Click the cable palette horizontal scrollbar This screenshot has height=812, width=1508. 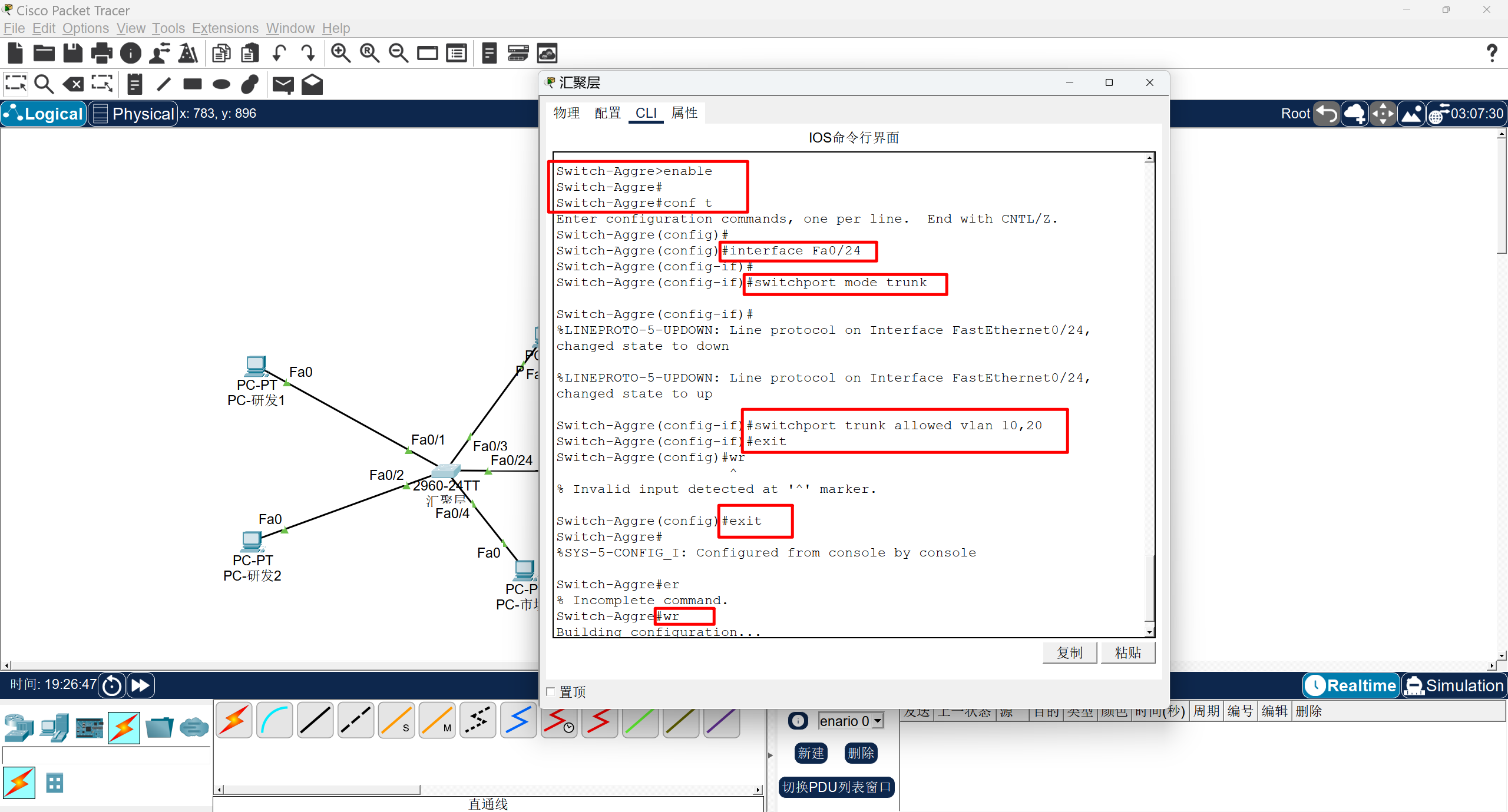tap(322, 790)
